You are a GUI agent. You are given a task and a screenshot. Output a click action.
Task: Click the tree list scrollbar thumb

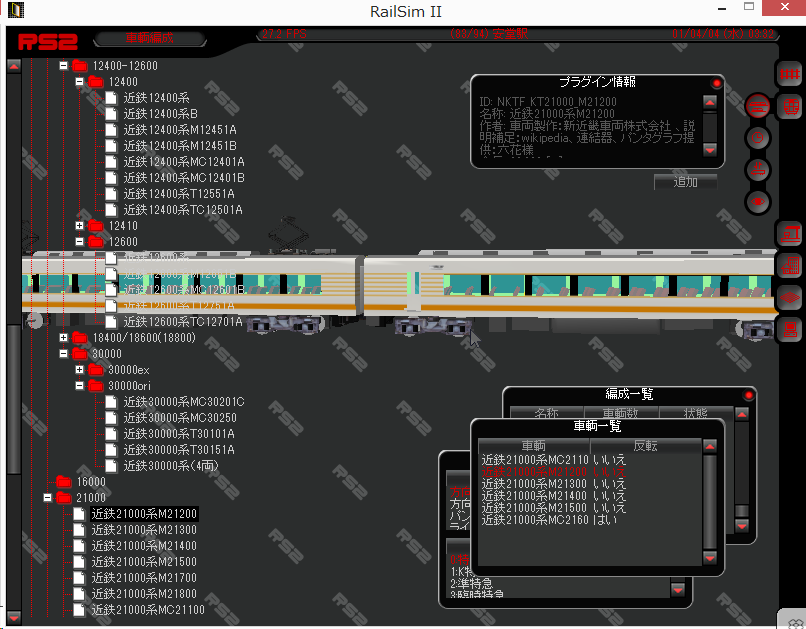coord(14,397)
